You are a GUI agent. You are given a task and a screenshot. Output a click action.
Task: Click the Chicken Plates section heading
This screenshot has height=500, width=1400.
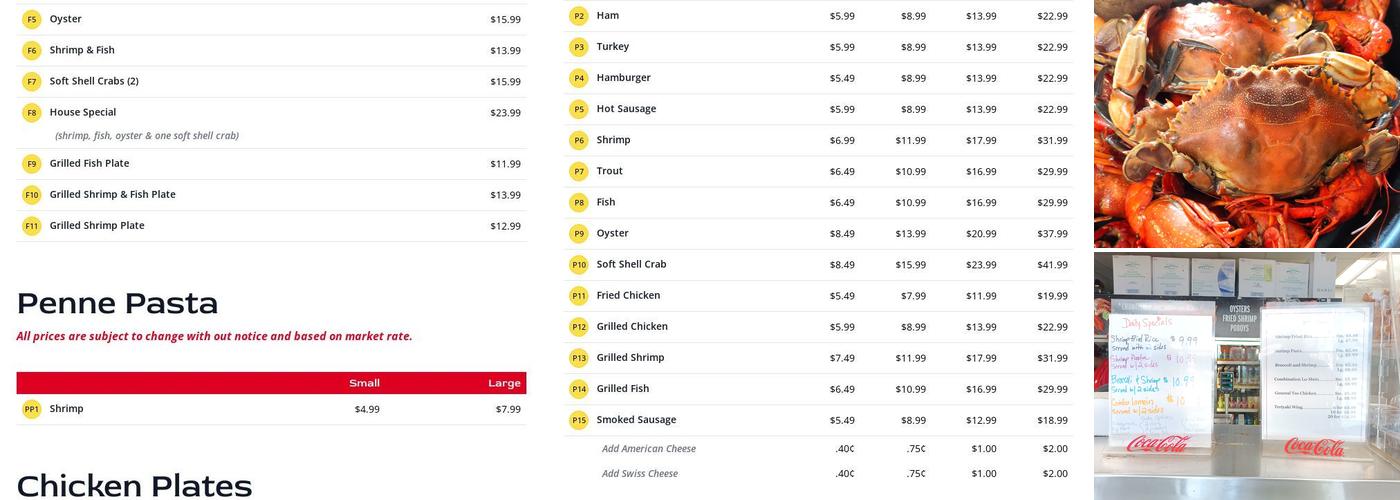[x=134, y=486]
